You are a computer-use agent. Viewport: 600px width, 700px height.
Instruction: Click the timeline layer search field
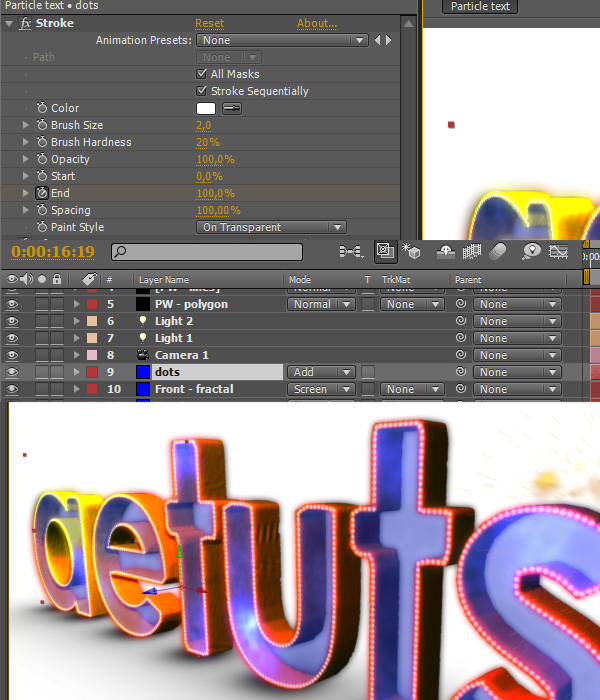coord(207,252)
